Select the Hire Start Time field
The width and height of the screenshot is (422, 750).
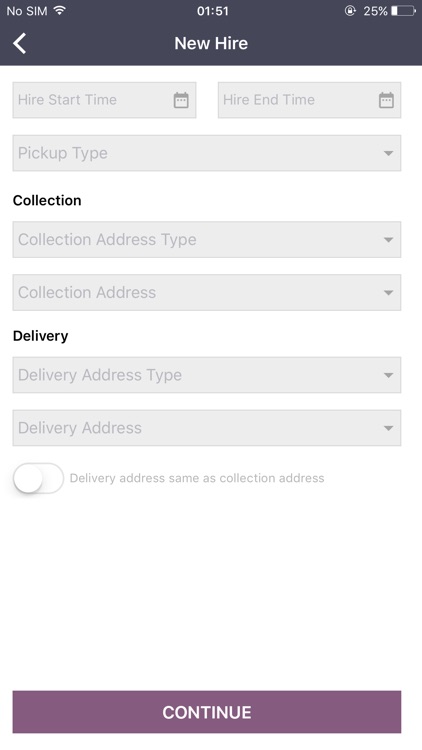click(104, 100)
